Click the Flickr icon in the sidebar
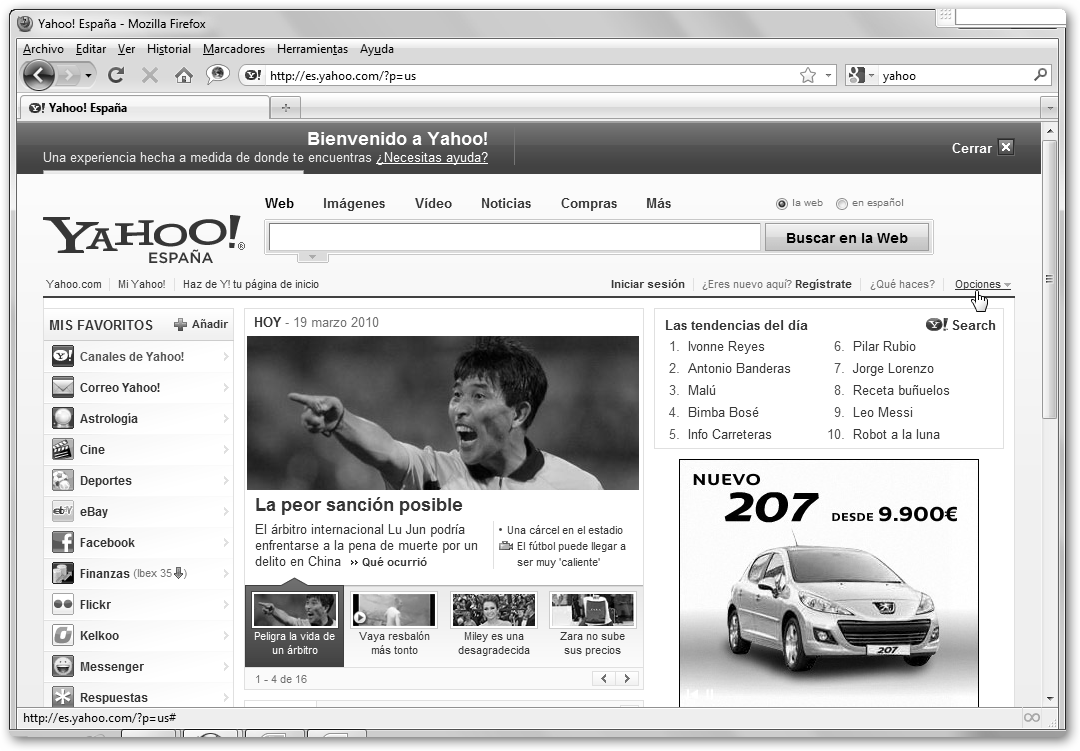Screen dimensions: 1080x751 pyautogui.click(x=63, y=605)
